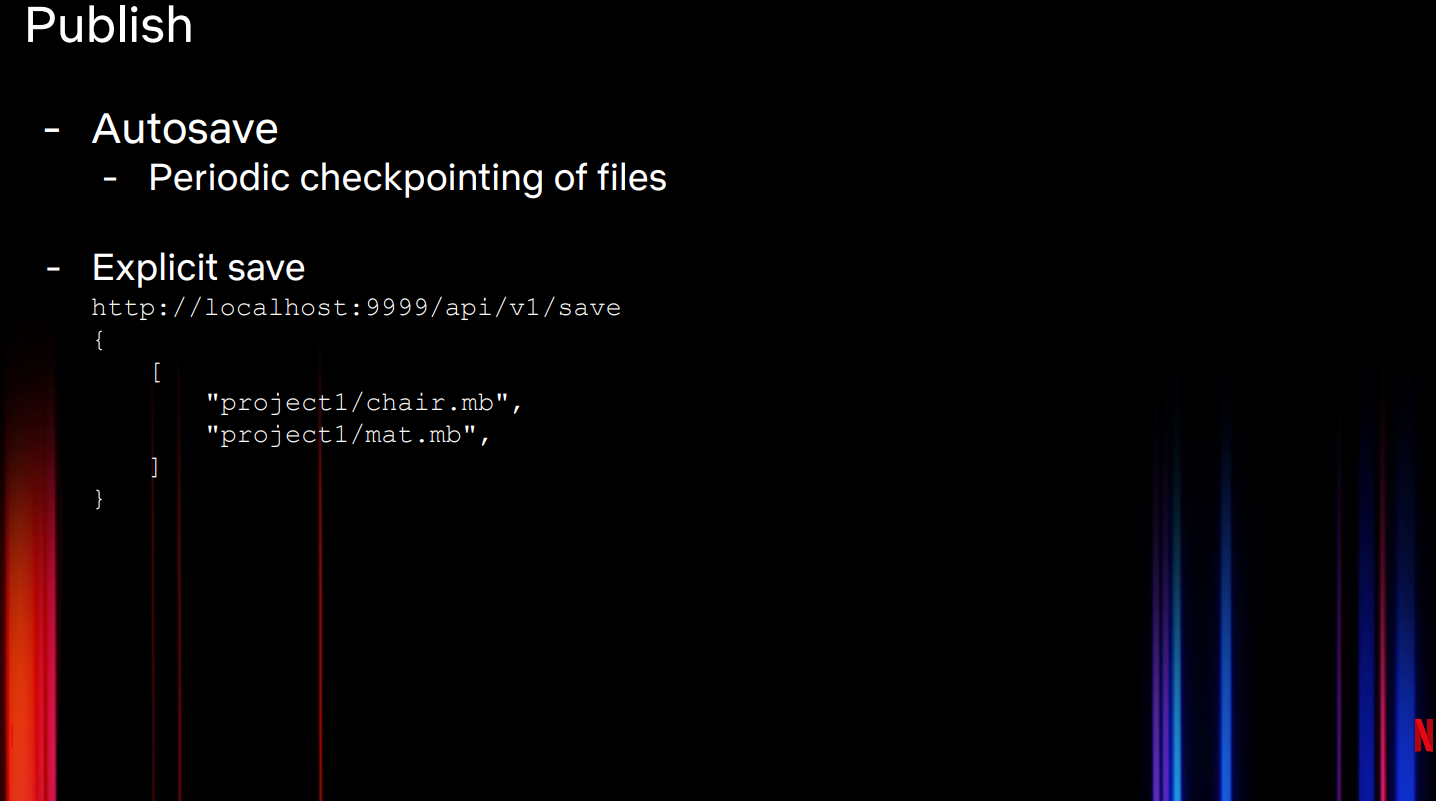Click the "project1/mat.mb" string
Image resolution: width=1436 pixels, height=801 pixels.
point(348,435)
